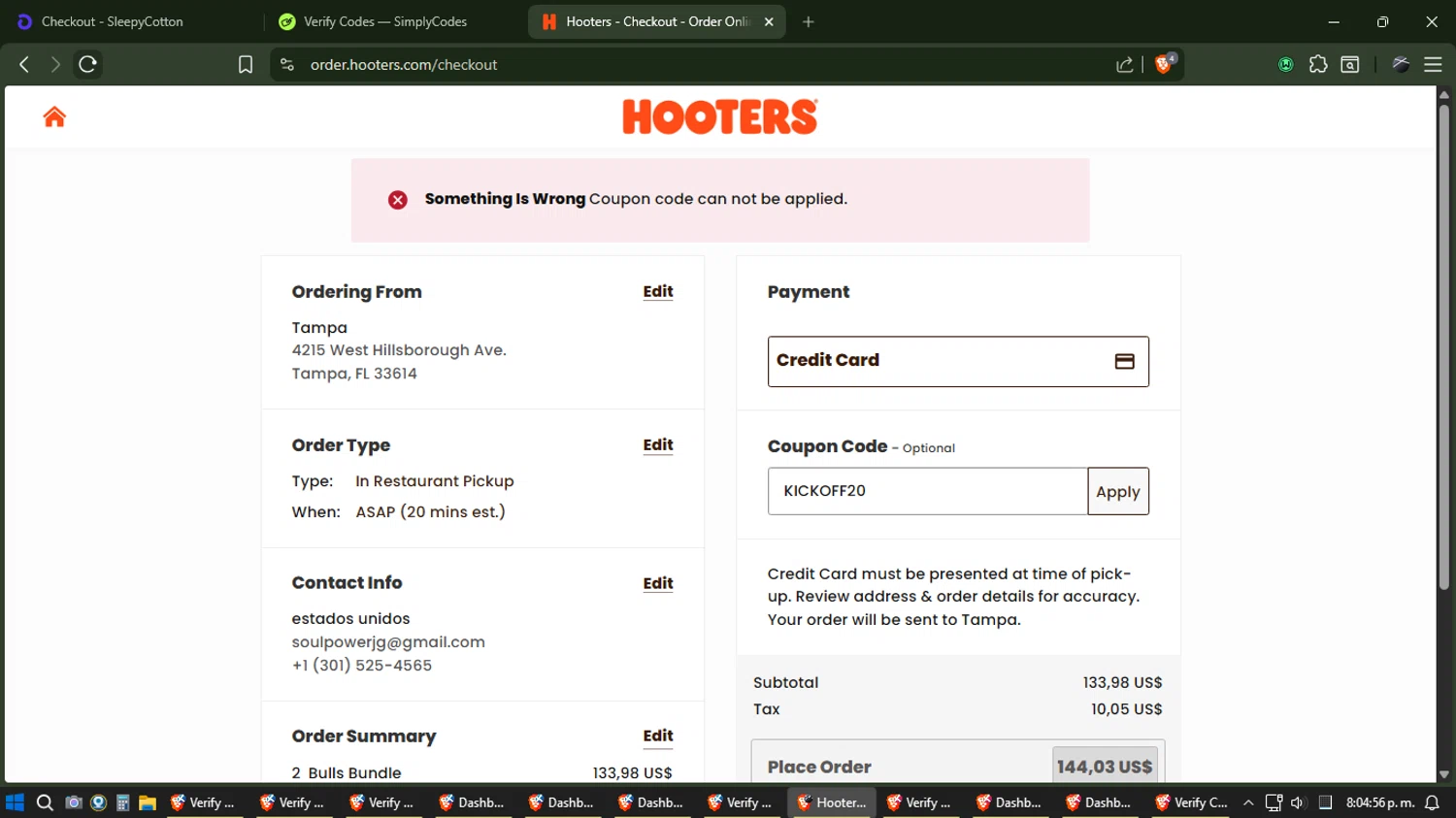
Task: Click the tax amount 10,05 US$
Action: 1126,709
